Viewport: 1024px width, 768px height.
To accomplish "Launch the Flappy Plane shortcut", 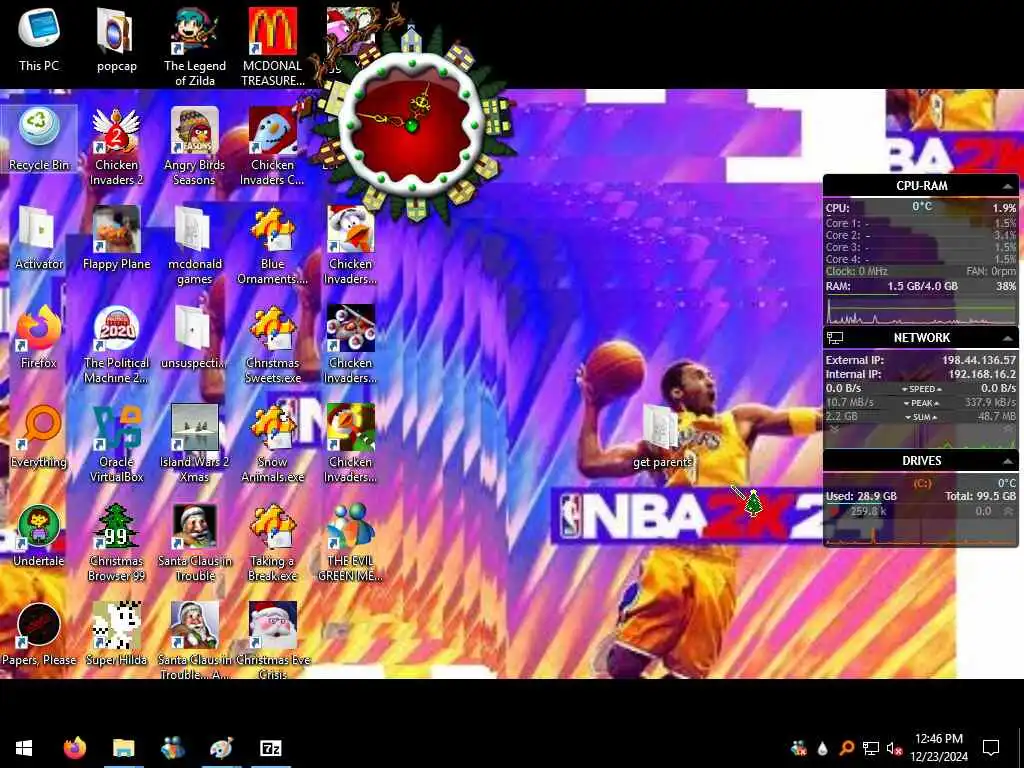I will [x=116, y=238].
